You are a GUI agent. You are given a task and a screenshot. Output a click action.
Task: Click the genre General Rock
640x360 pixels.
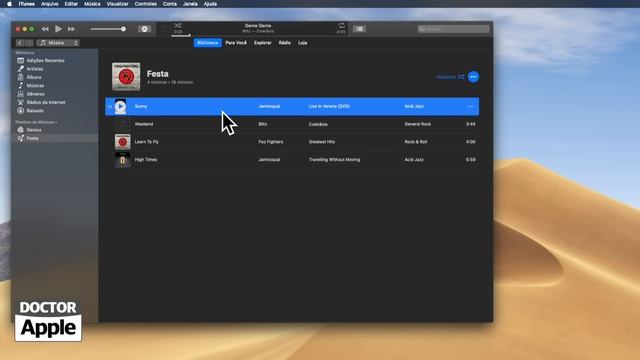click(x=418, y=124)
